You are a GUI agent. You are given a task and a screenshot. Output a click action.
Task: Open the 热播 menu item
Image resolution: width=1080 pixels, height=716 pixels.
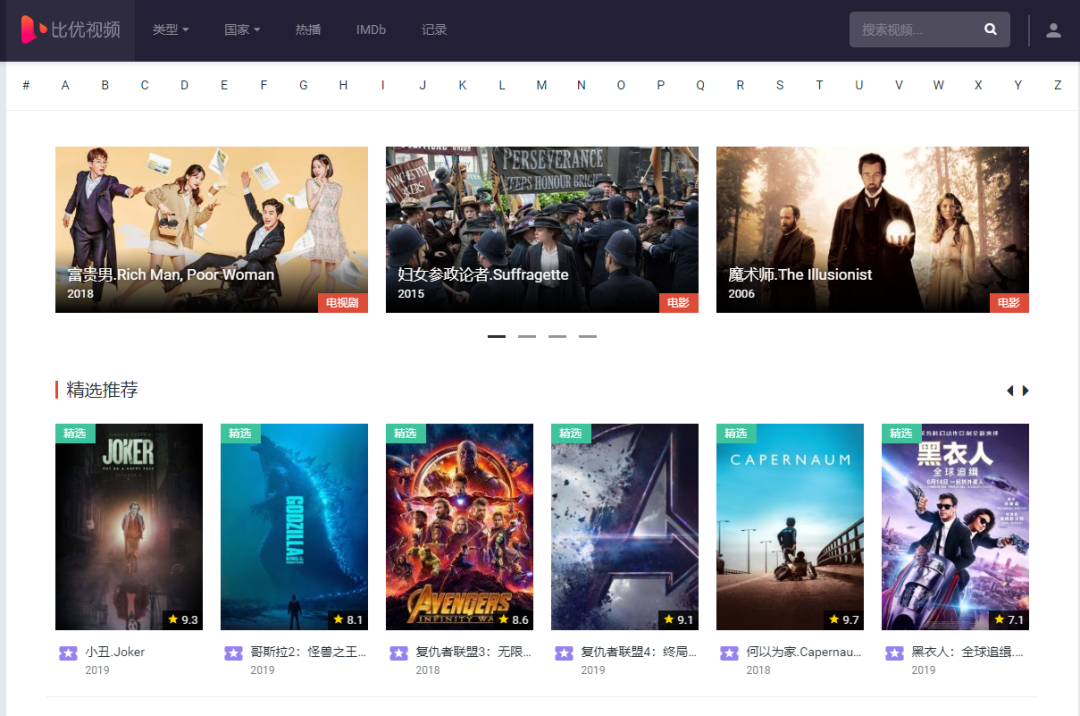308,30
